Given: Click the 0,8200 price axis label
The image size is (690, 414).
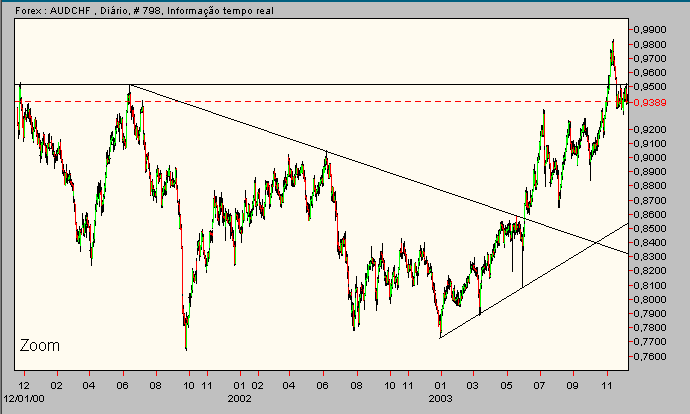Looking at the screenshot, I should (650, 271).
